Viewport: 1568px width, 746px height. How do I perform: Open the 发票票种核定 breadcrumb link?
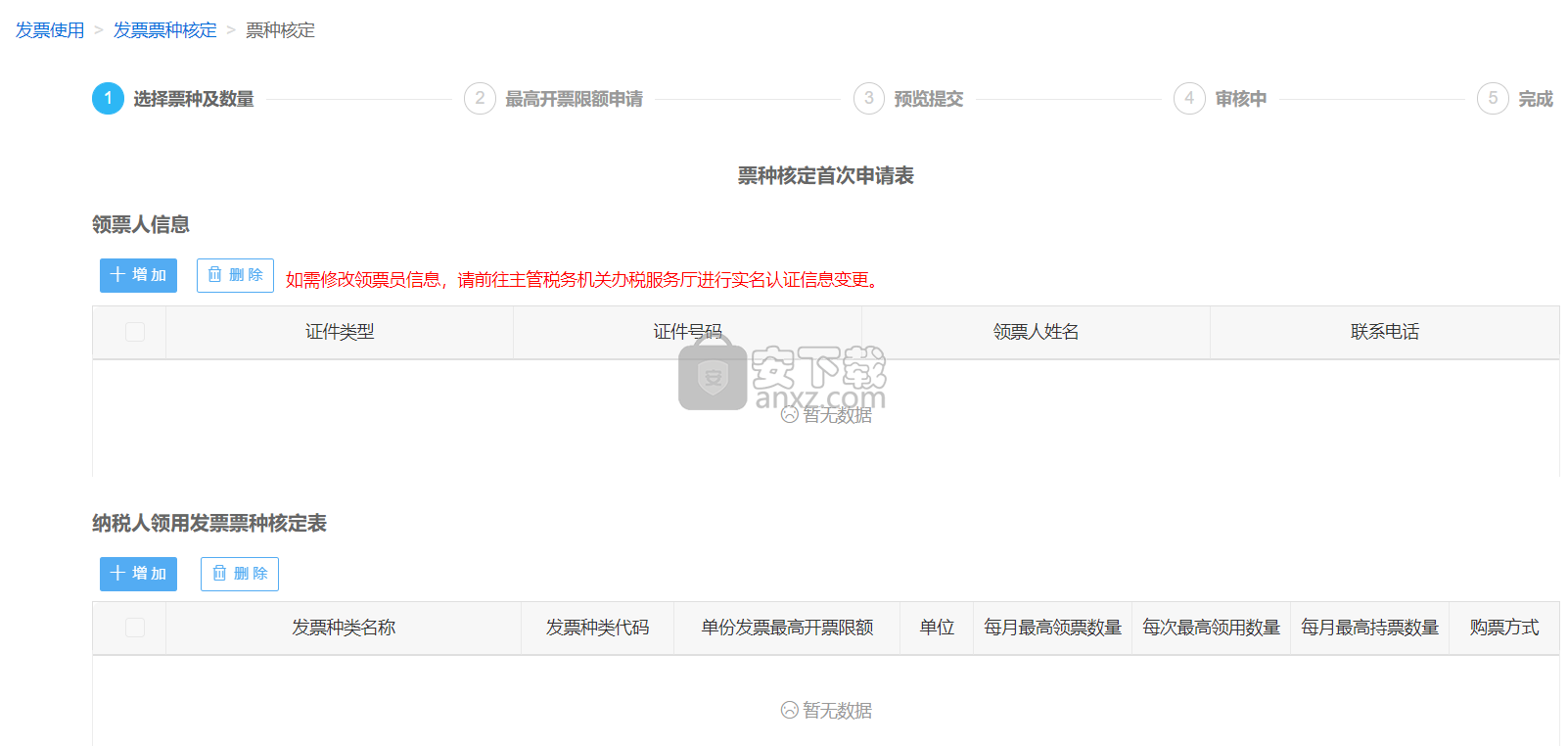(165, 30)
